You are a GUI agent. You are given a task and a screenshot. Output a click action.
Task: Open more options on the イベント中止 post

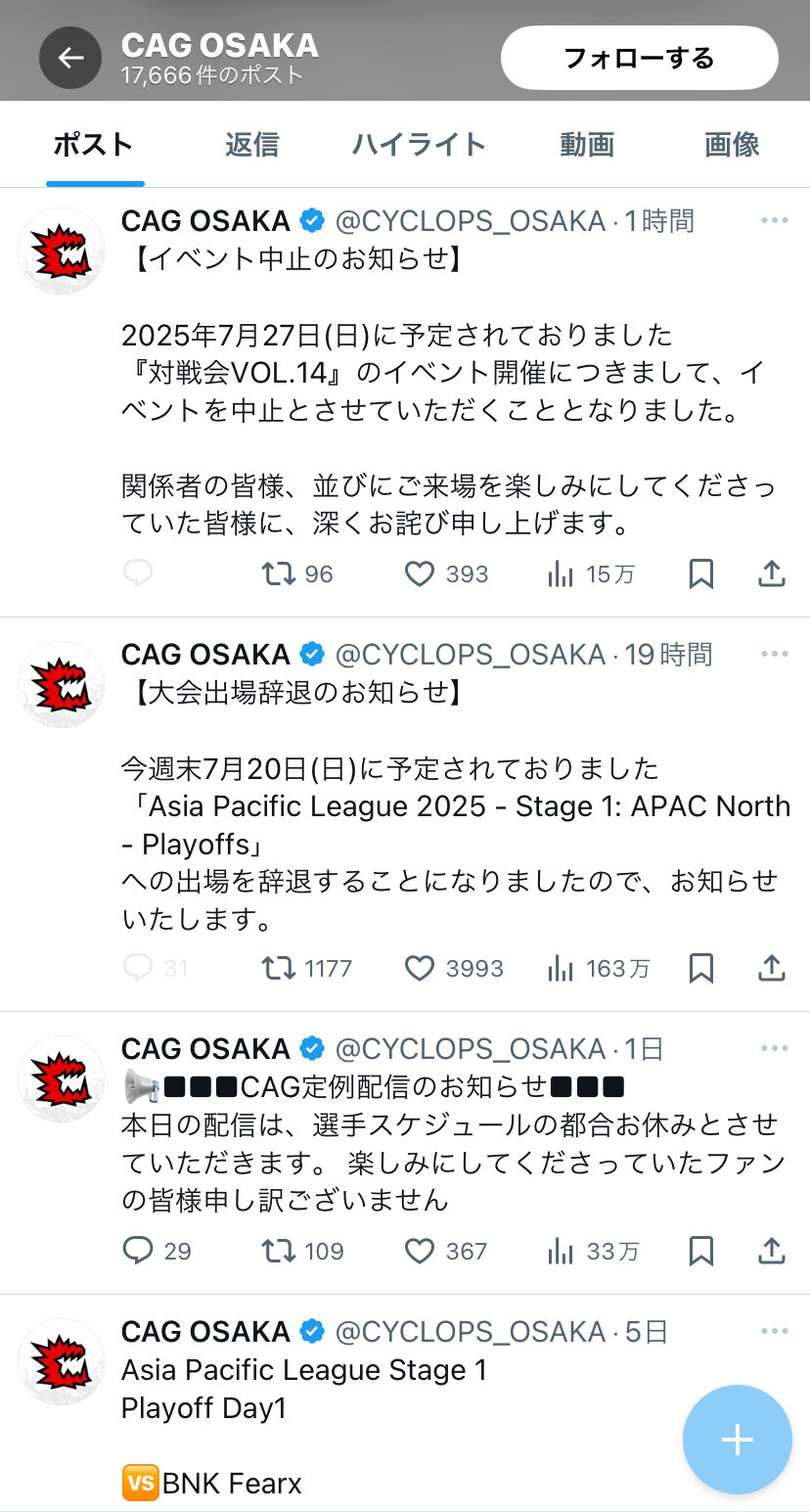click(x=774, y=221)
